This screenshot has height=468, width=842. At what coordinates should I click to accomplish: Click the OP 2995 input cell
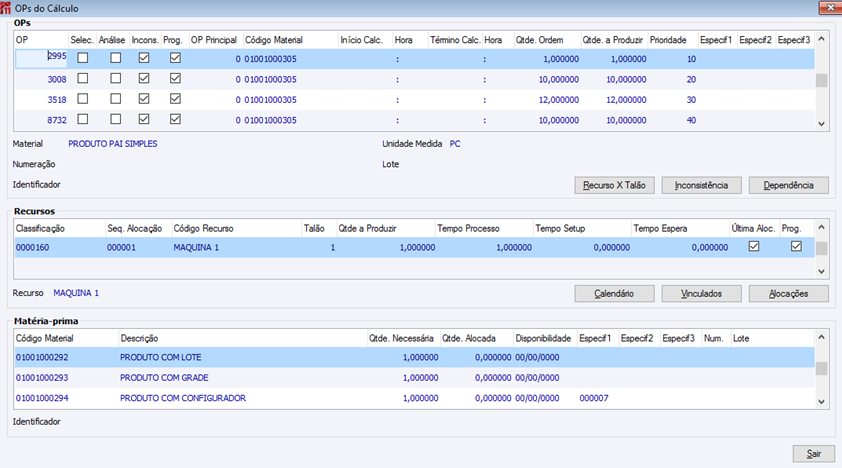pos(41,58)
